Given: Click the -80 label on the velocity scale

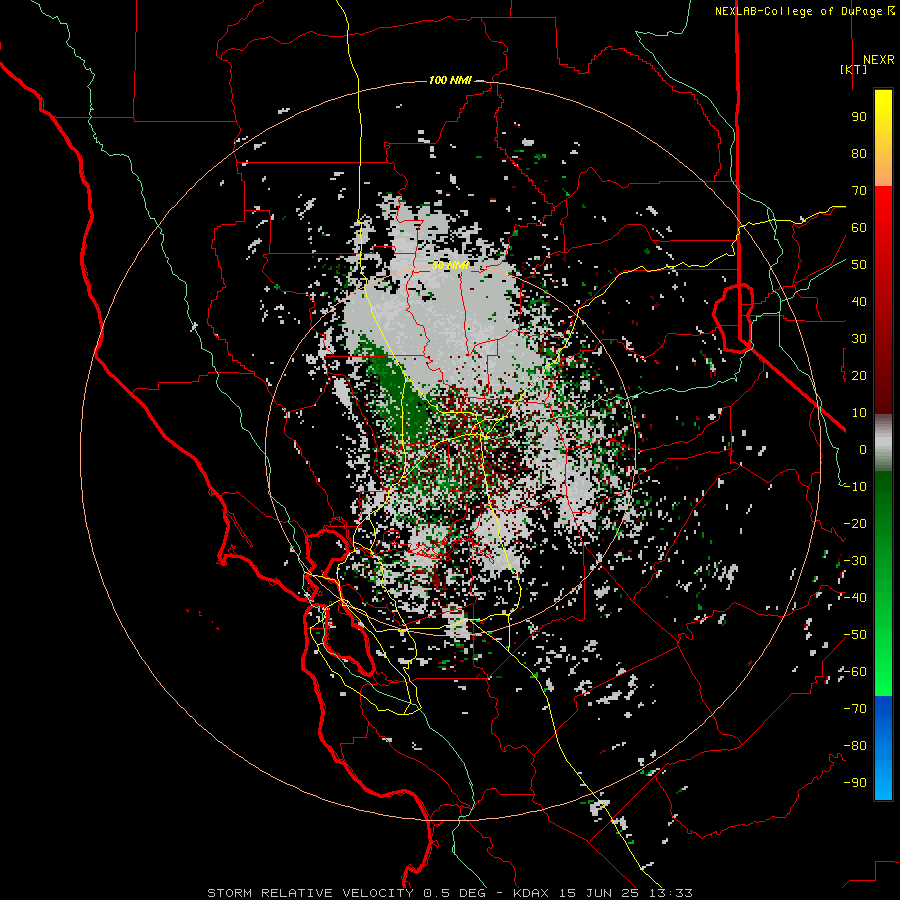Looking at the screenshot, I should [x=855, y=746].
